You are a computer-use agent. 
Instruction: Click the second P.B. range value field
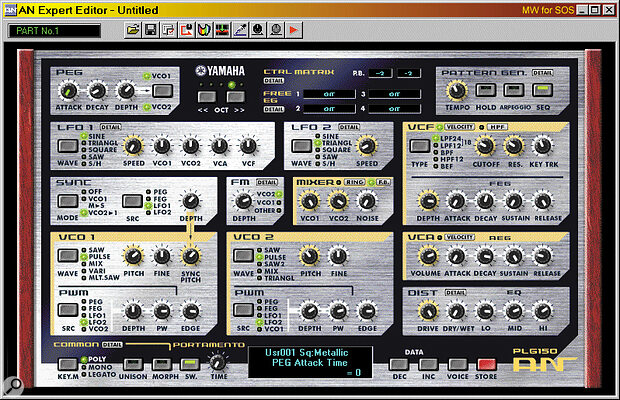[409, 73]
